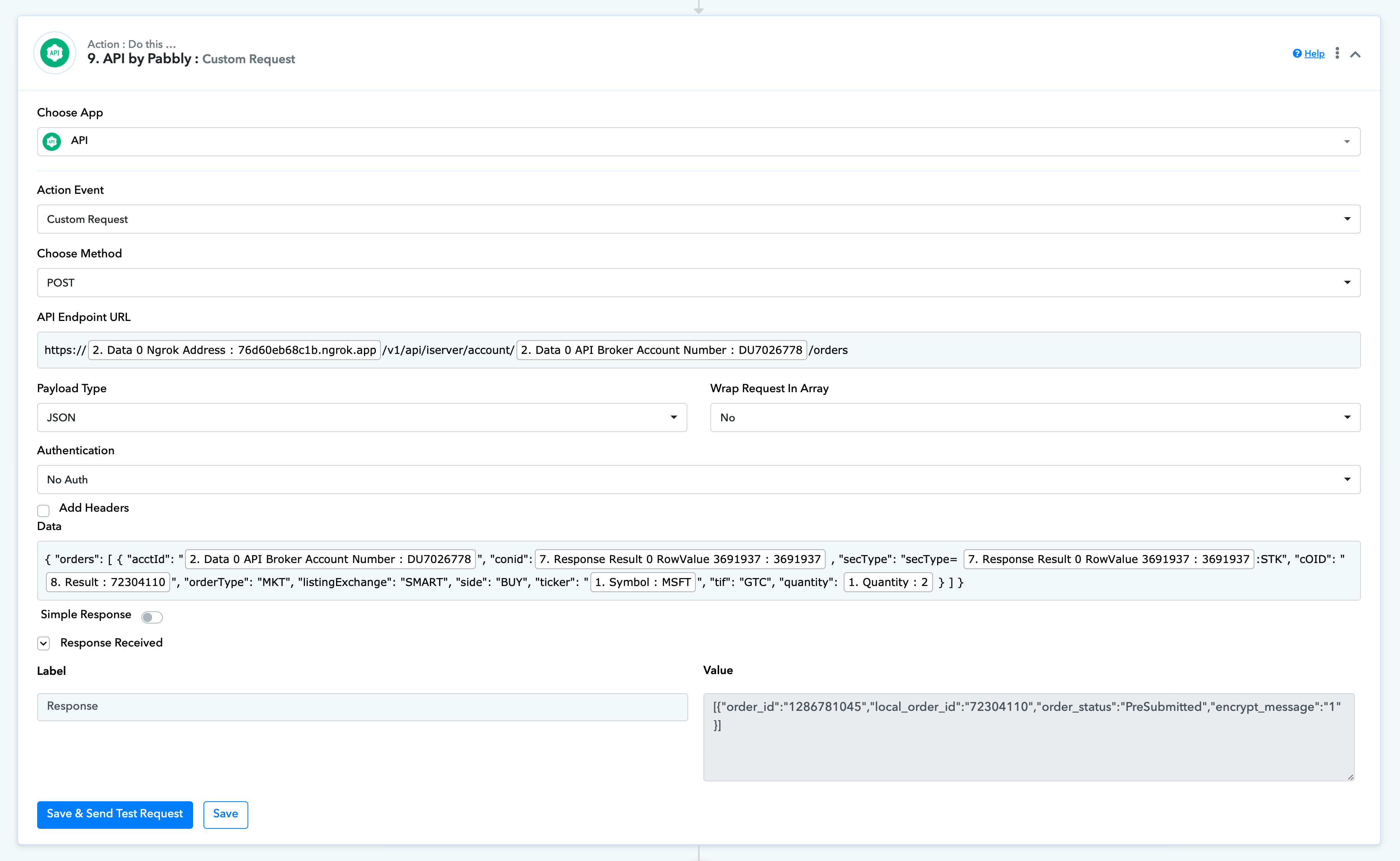Click the first RowValue 3691937 tag after conid
Screen dimensions: 1400x861
tap(680, 559)
